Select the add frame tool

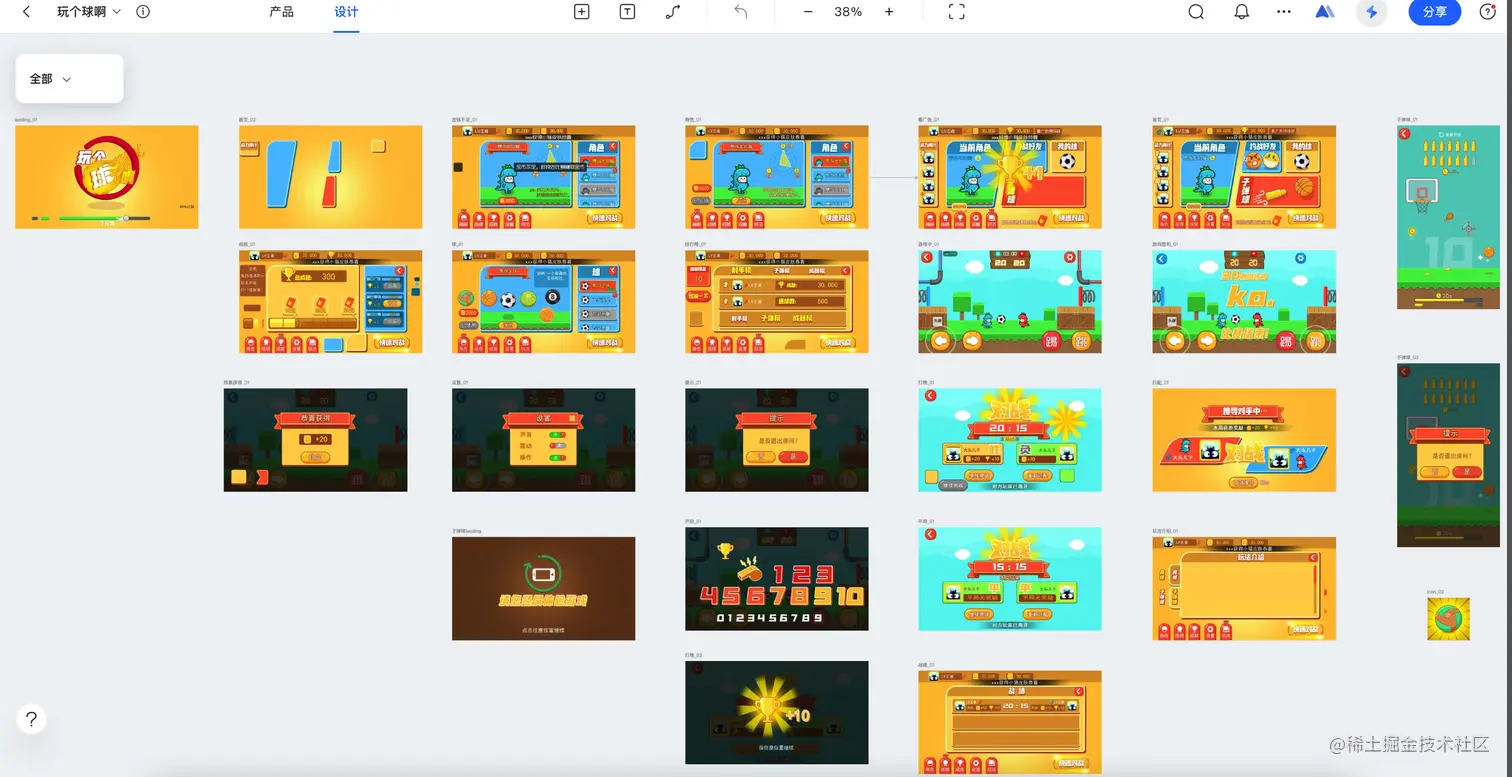[x=581, y=12]
